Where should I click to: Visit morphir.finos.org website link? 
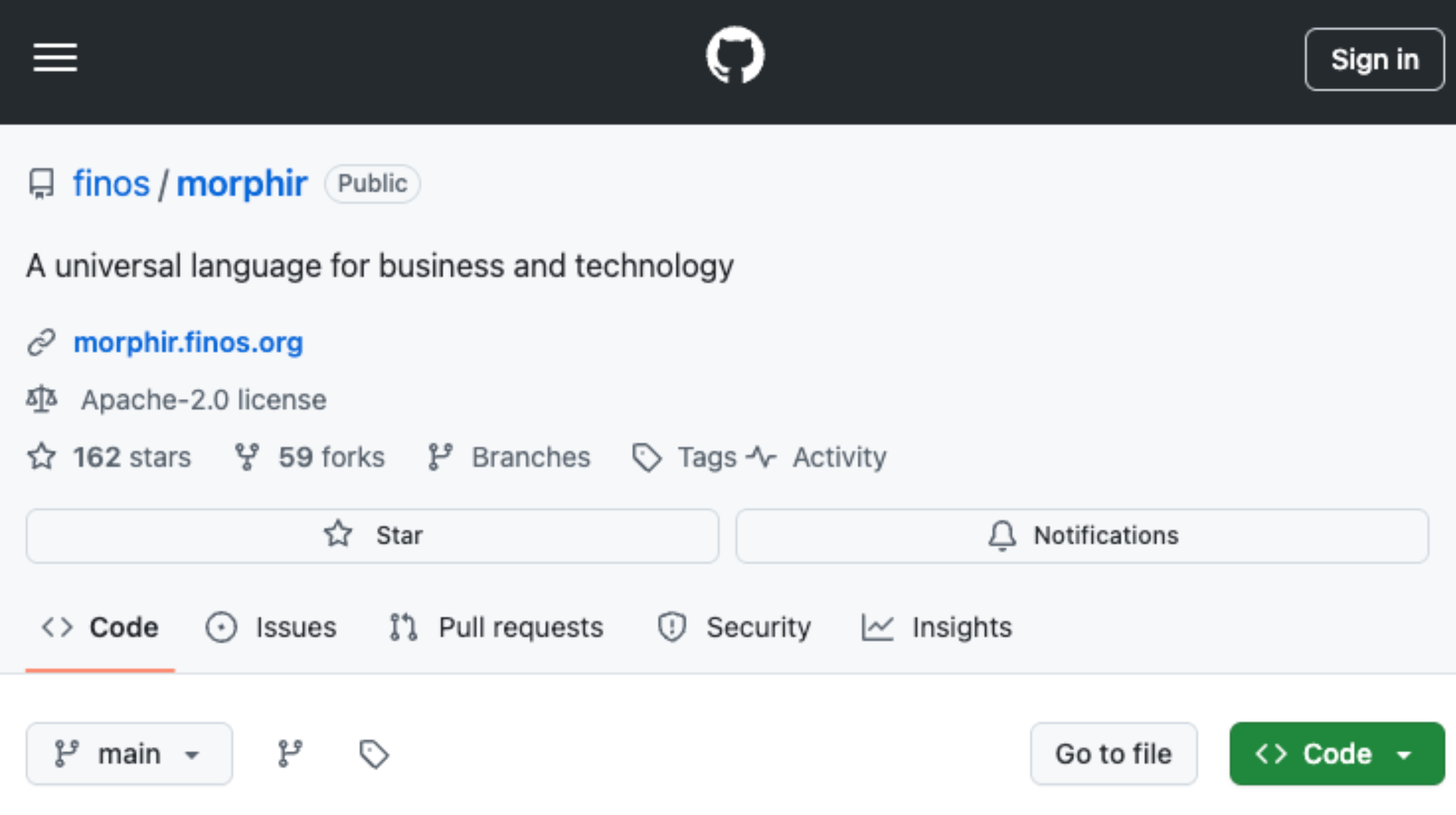(x=188, y=343)
